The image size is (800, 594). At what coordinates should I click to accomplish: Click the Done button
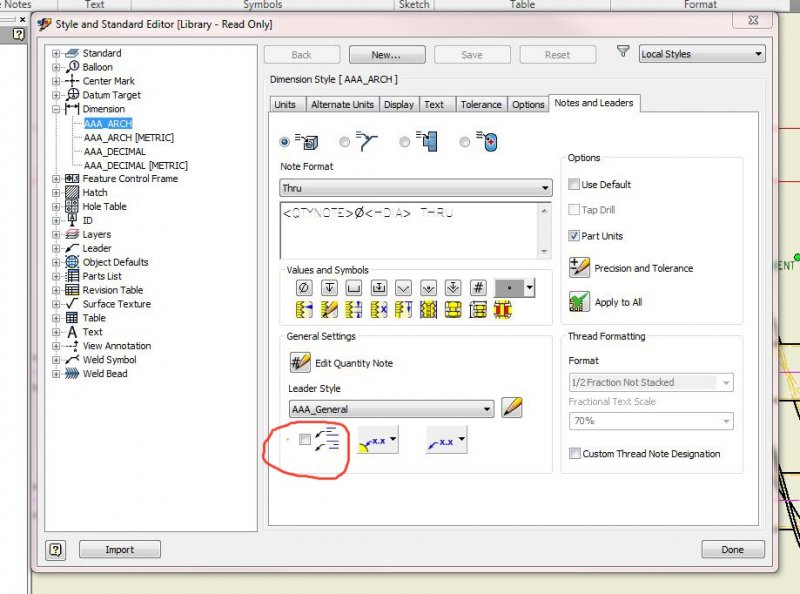click(x=733, y=550)
